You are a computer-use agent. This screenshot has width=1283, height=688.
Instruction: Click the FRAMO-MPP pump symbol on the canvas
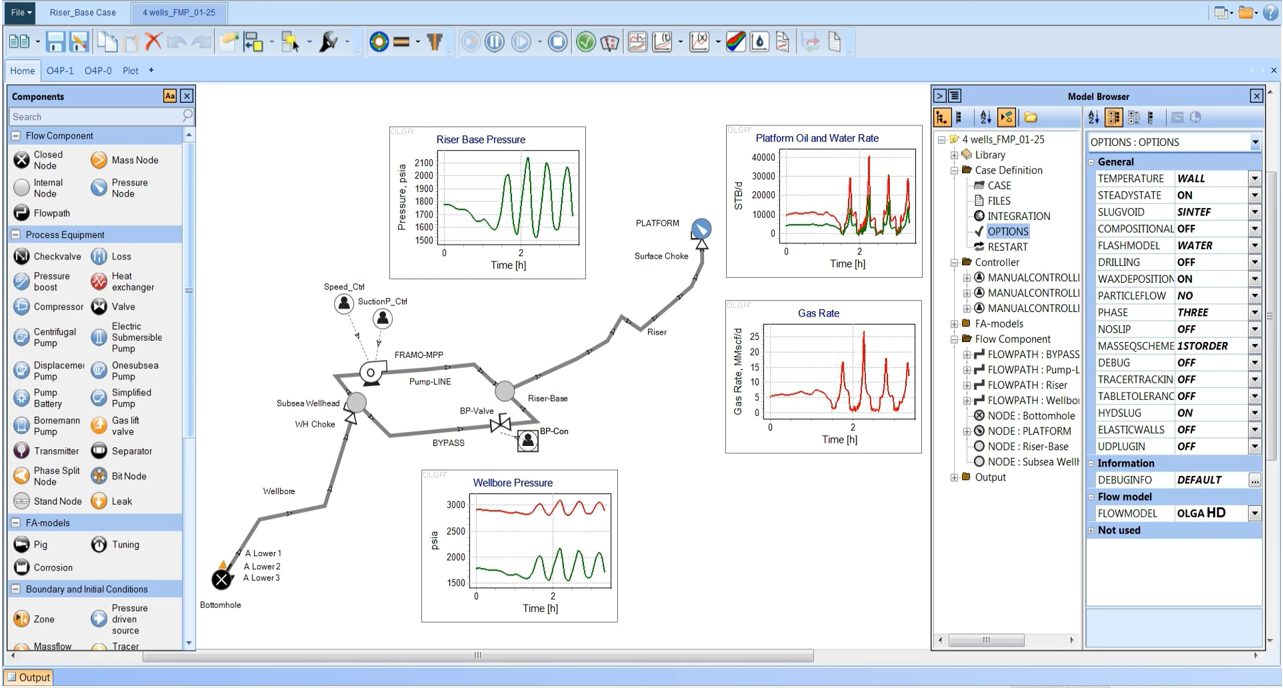coord(370,374)
